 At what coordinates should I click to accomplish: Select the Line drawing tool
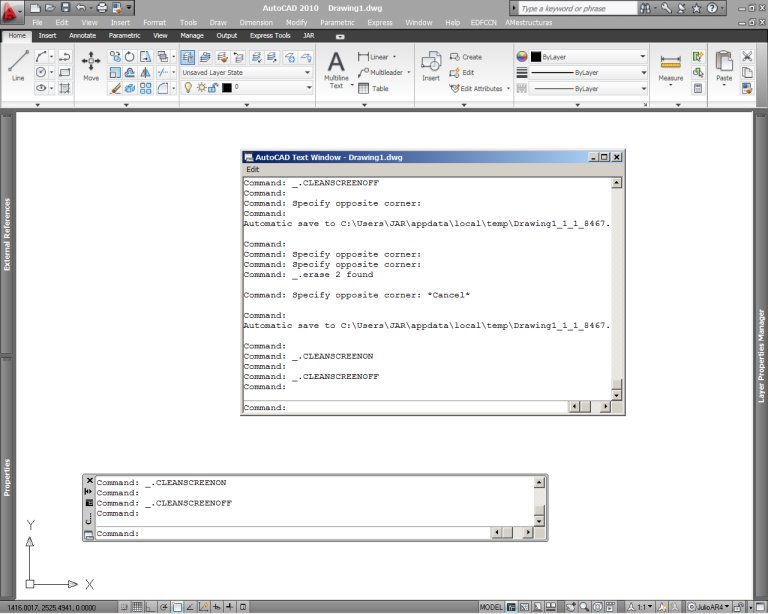pos(18,66)
